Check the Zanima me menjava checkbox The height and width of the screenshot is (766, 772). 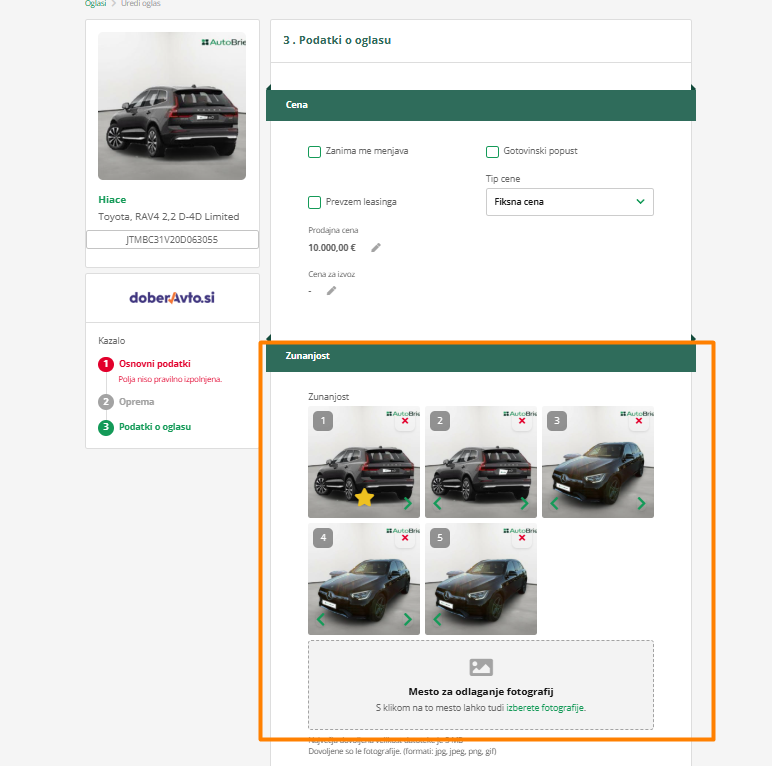(314, 152)
